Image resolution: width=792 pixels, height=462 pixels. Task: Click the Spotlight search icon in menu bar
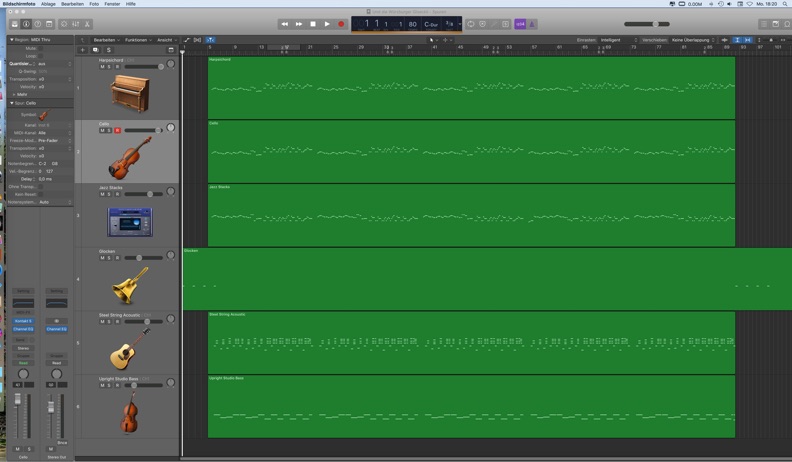(787, 4)
